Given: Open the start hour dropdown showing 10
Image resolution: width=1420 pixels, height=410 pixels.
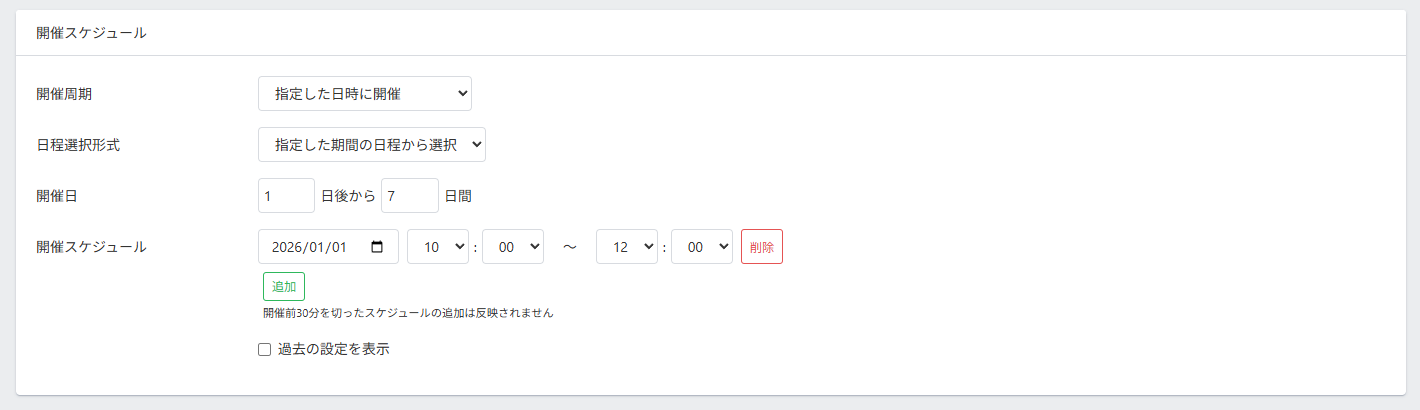Looking at the screenshot, I should pos(437,247).
